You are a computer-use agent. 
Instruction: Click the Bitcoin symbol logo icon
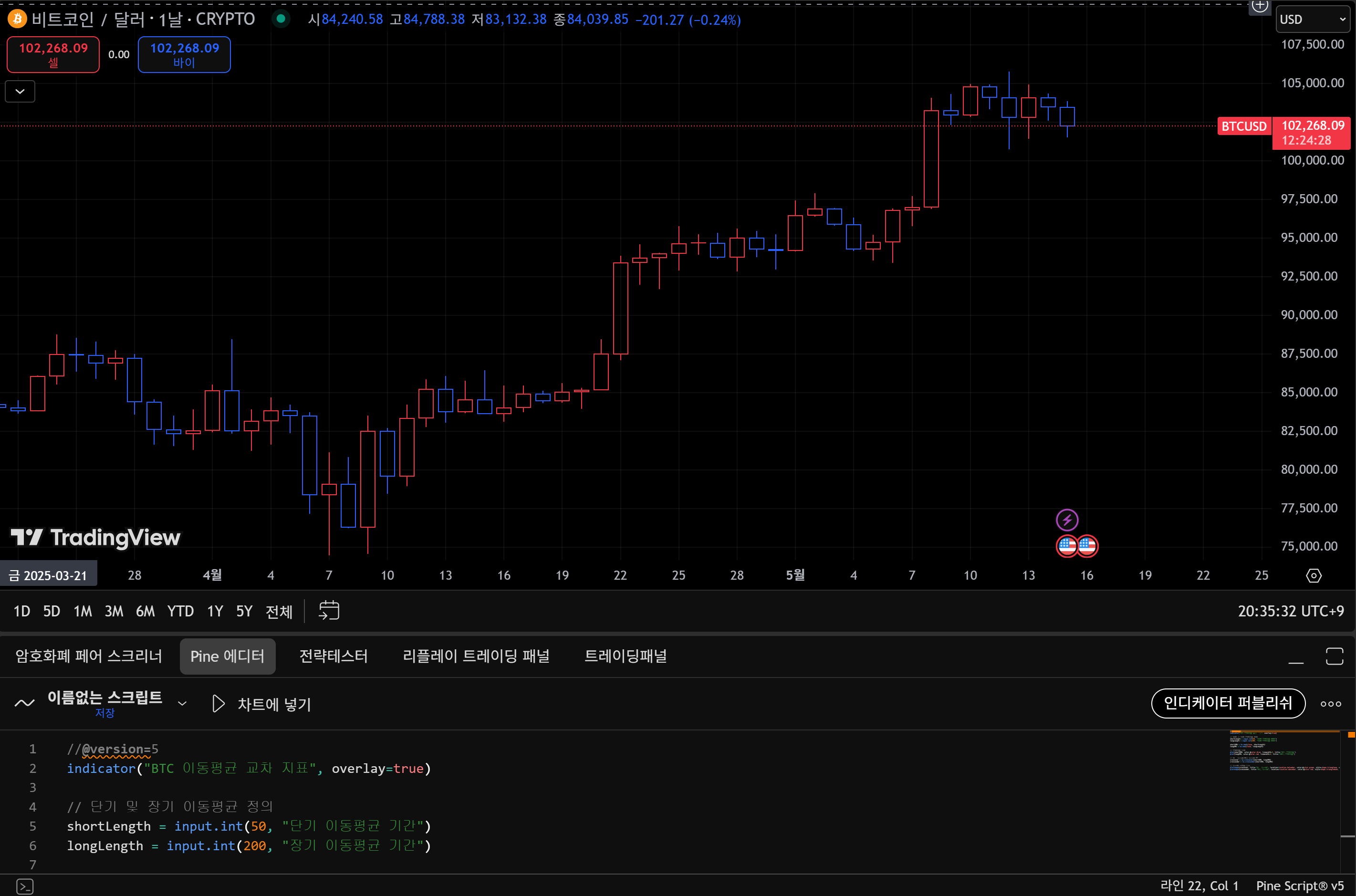pyautogui.click(x=17, y=20)
